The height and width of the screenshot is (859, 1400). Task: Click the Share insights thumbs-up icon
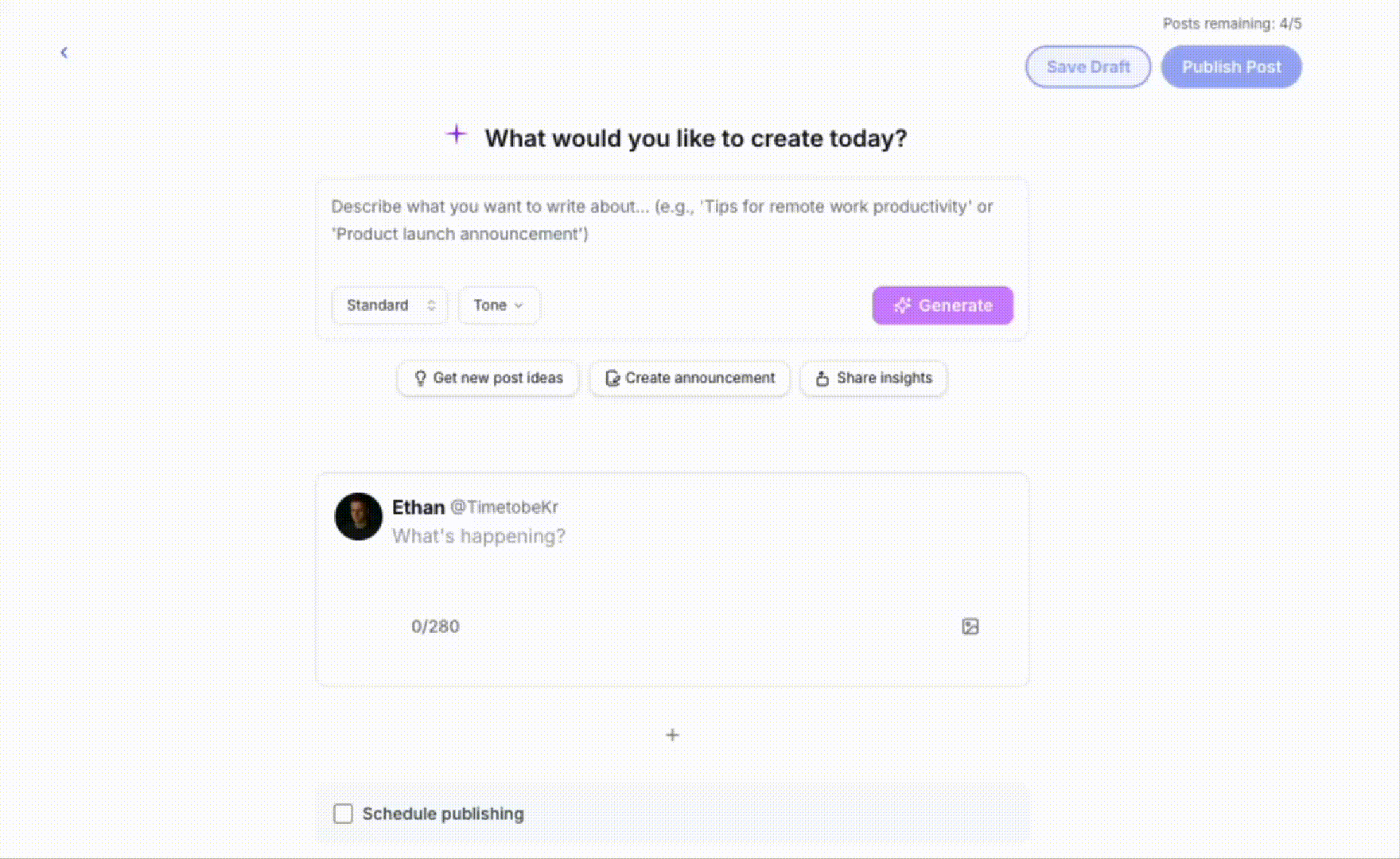click(822, 379)
